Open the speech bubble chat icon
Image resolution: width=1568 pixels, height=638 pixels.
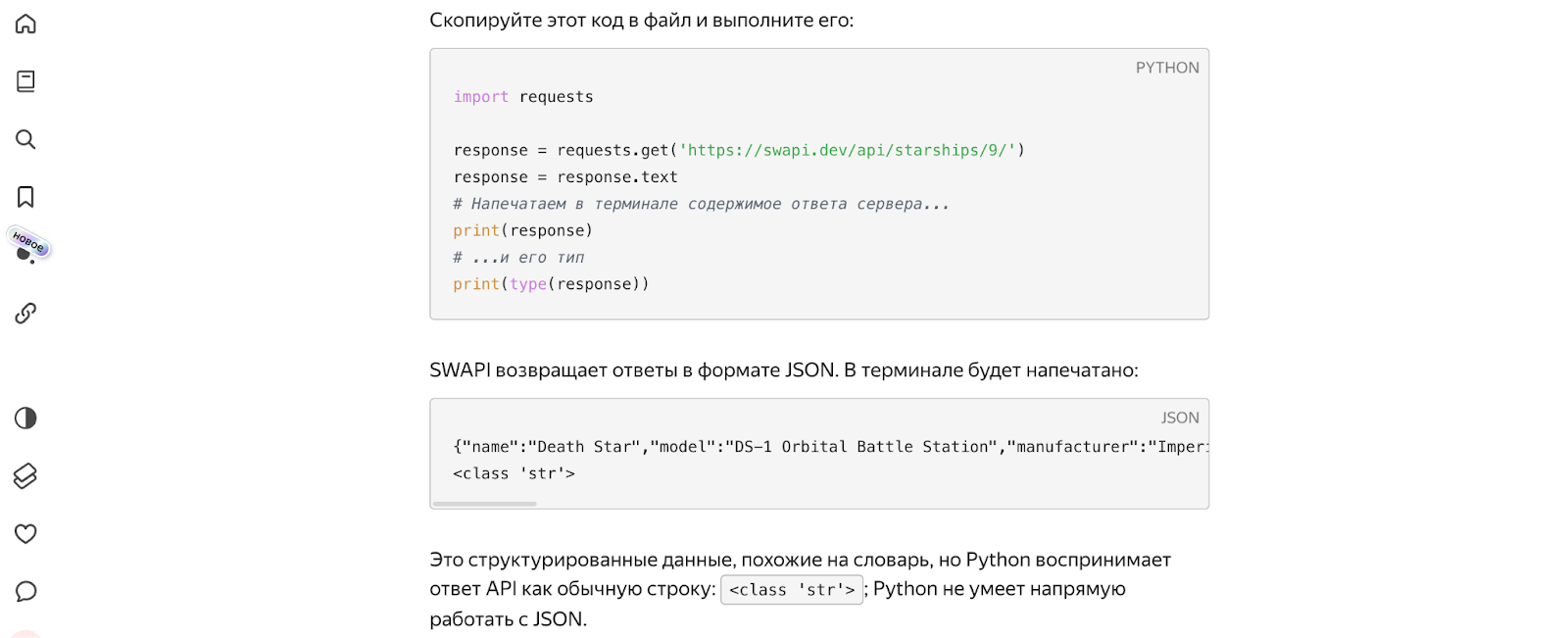point(25,591)
